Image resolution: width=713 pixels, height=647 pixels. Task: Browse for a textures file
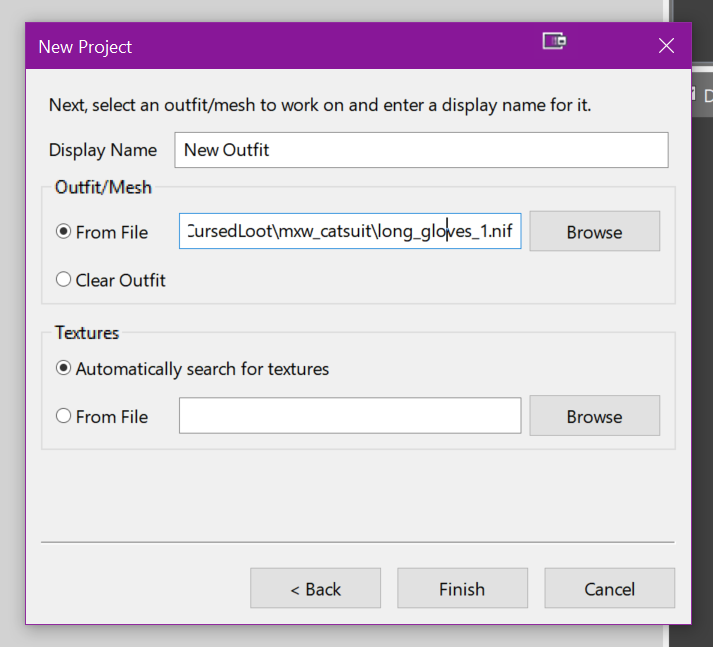coord(594,416)
